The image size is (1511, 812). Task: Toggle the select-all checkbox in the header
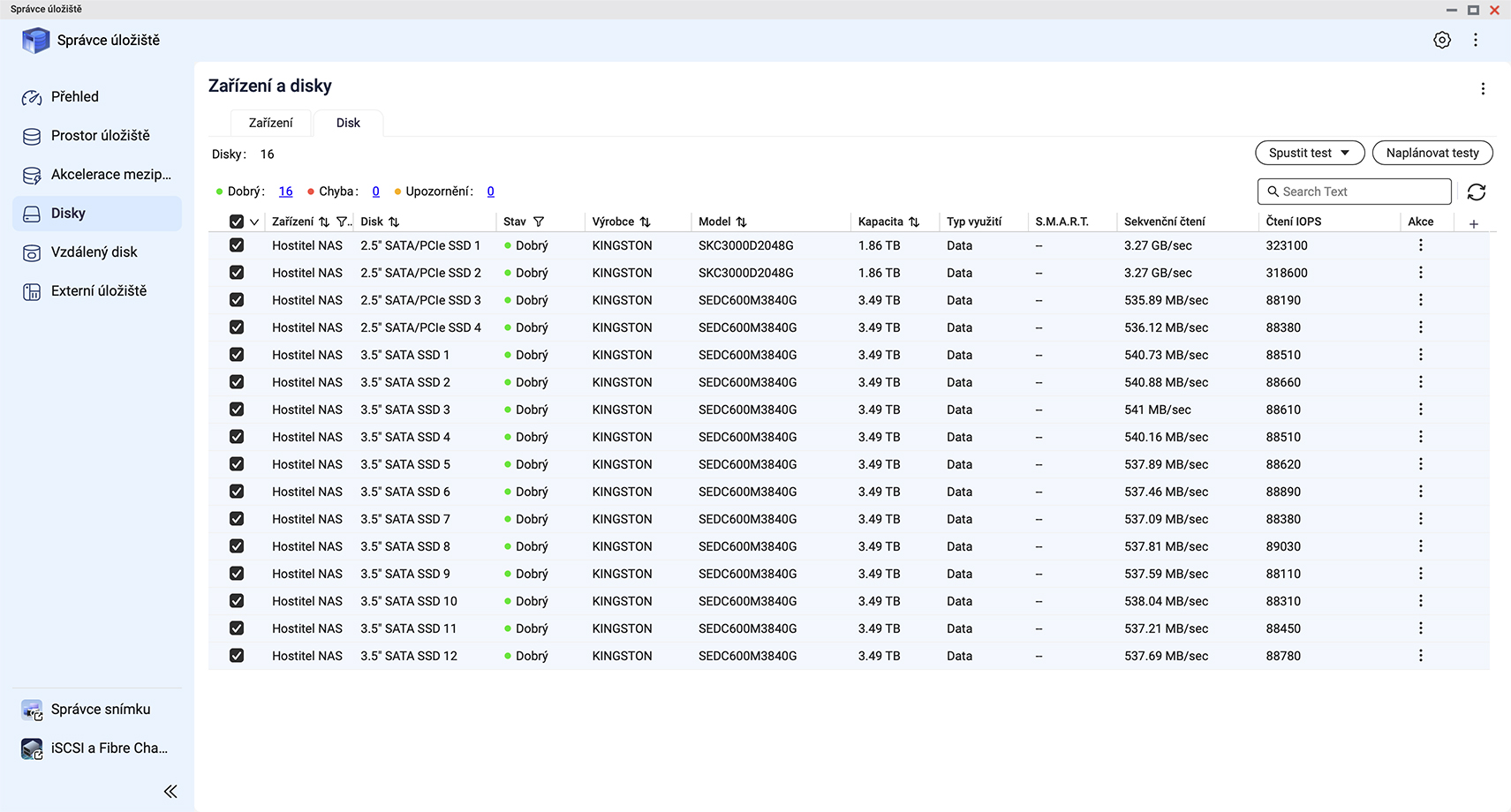[x=237, y=222]
